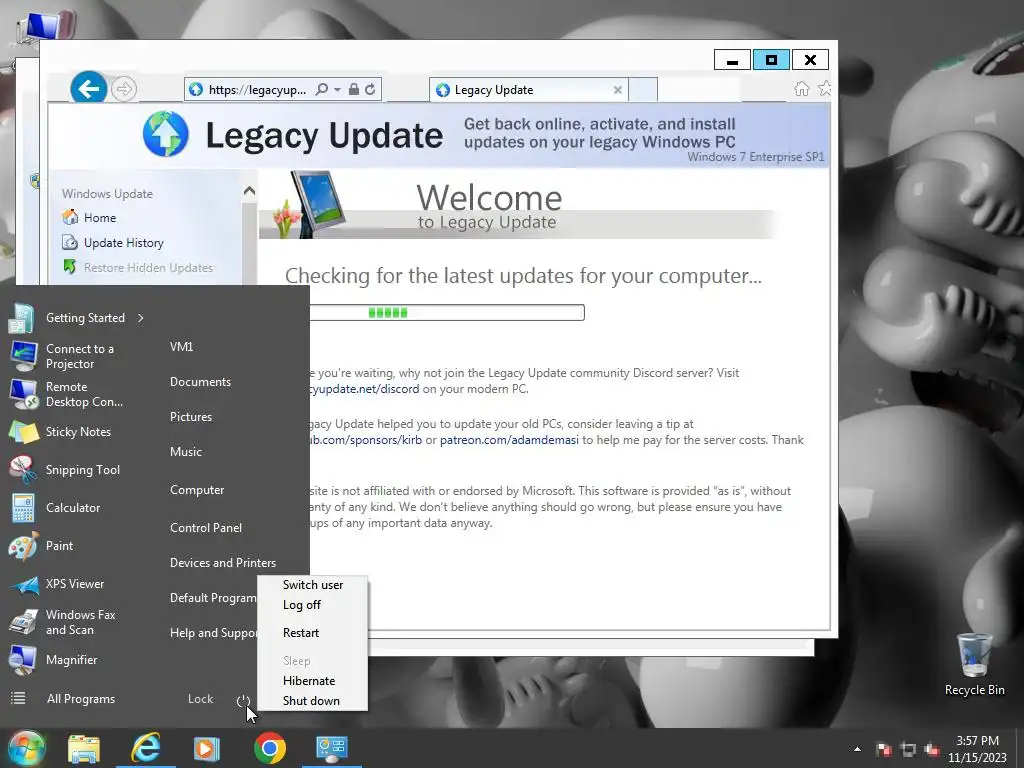Open Documents from Start menu
The width and height of the screenshot is (1024, 768).
tap(200, 382)
